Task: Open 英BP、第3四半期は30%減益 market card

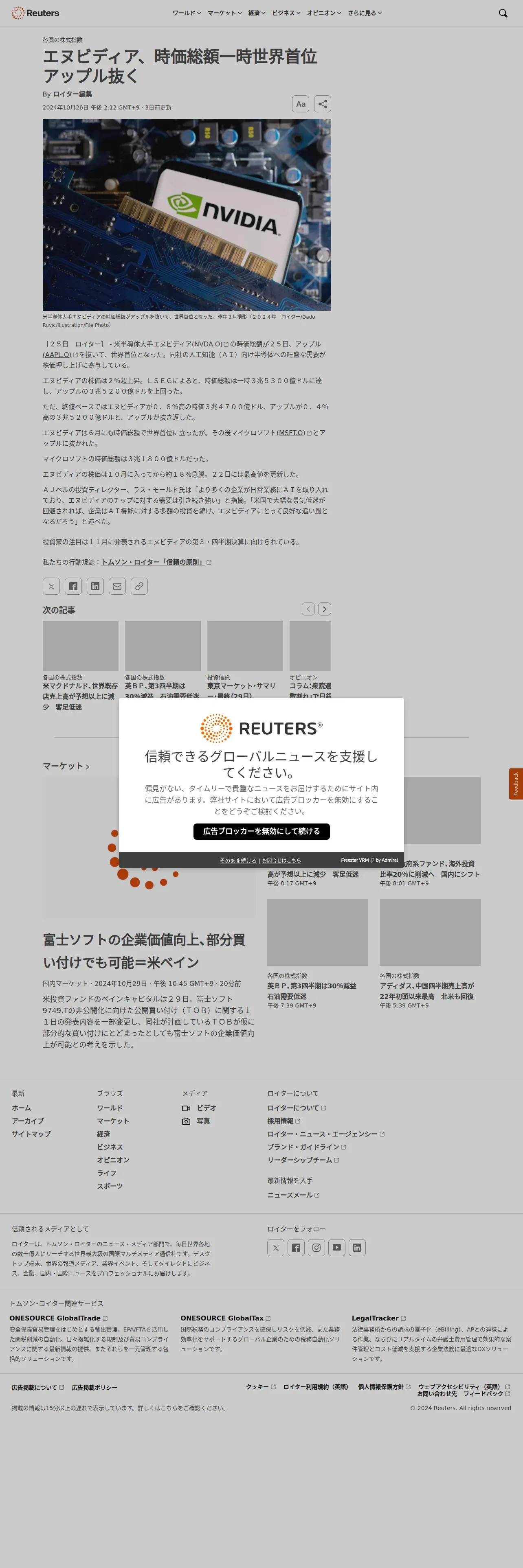Action: pos(312,991)
